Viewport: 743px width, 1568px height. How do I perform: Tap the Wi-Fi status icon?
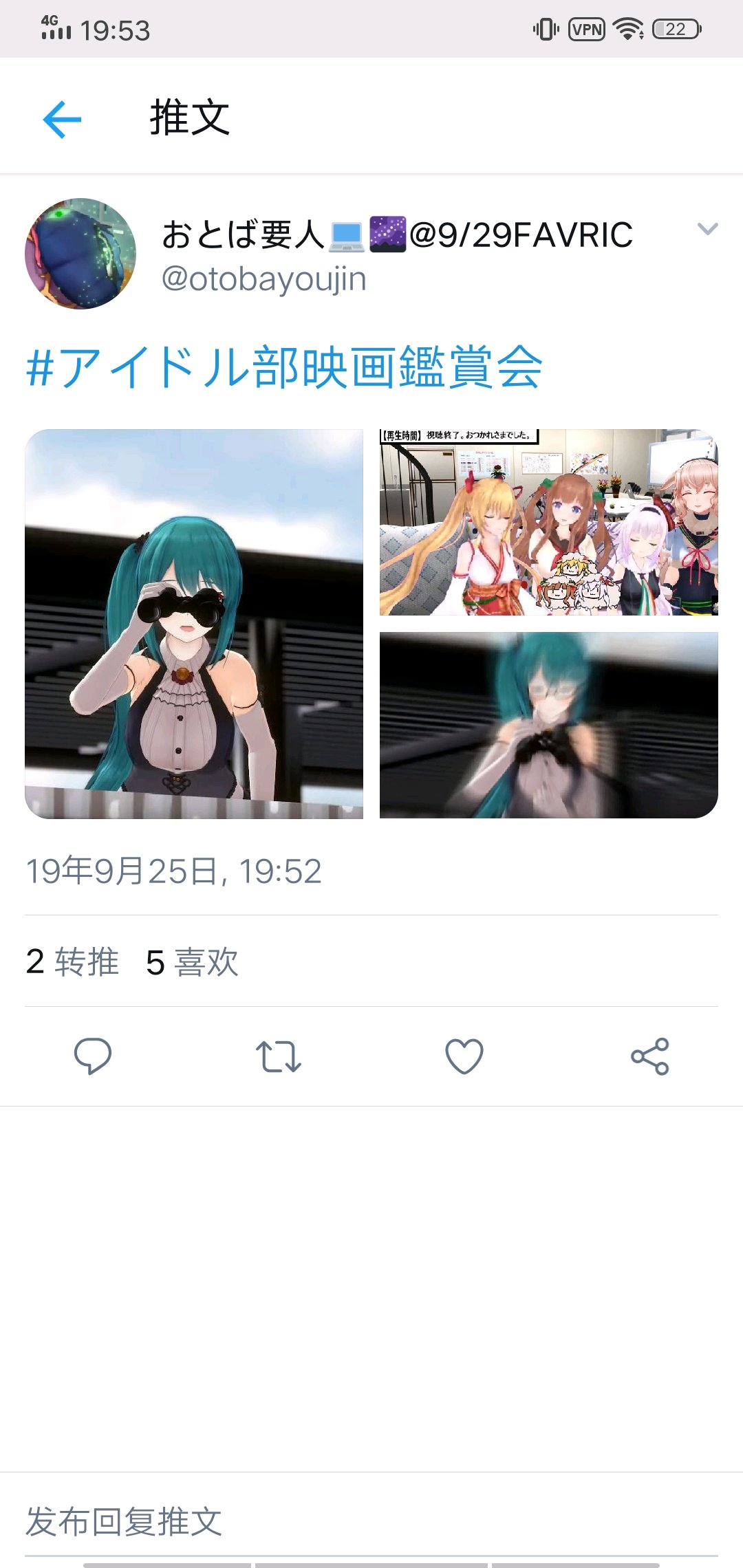coord(628,30)
